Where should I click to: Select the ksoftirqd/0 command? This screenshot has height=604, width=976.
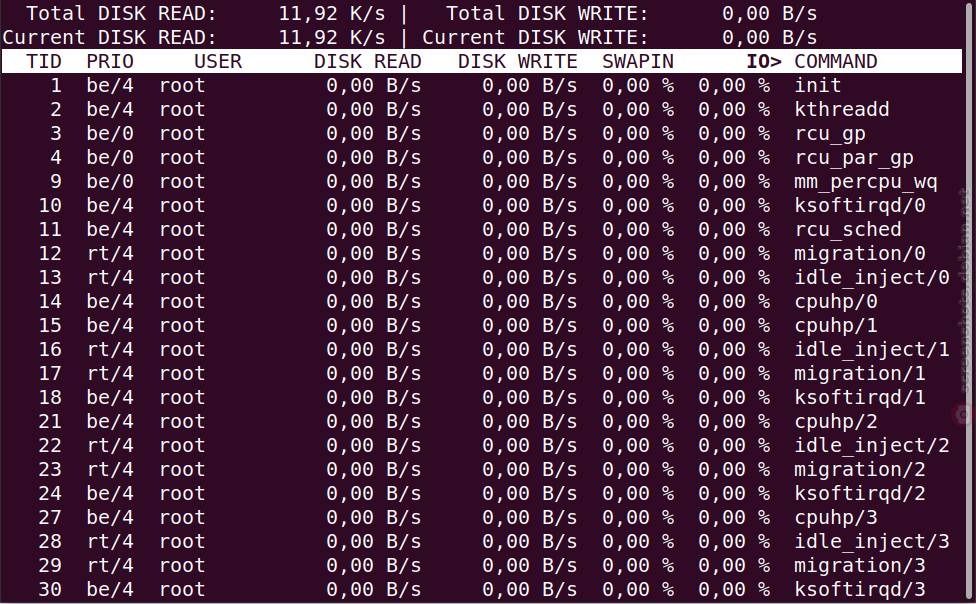click(x=860, y=205)
